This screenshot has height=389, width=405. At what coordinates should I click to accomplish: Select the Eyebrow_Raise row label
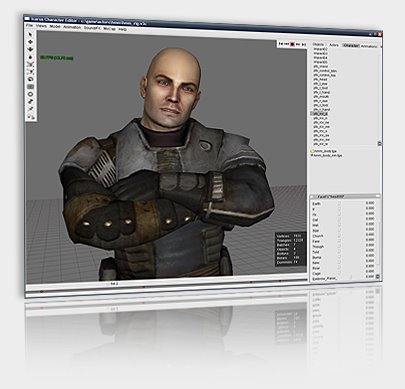325,278
